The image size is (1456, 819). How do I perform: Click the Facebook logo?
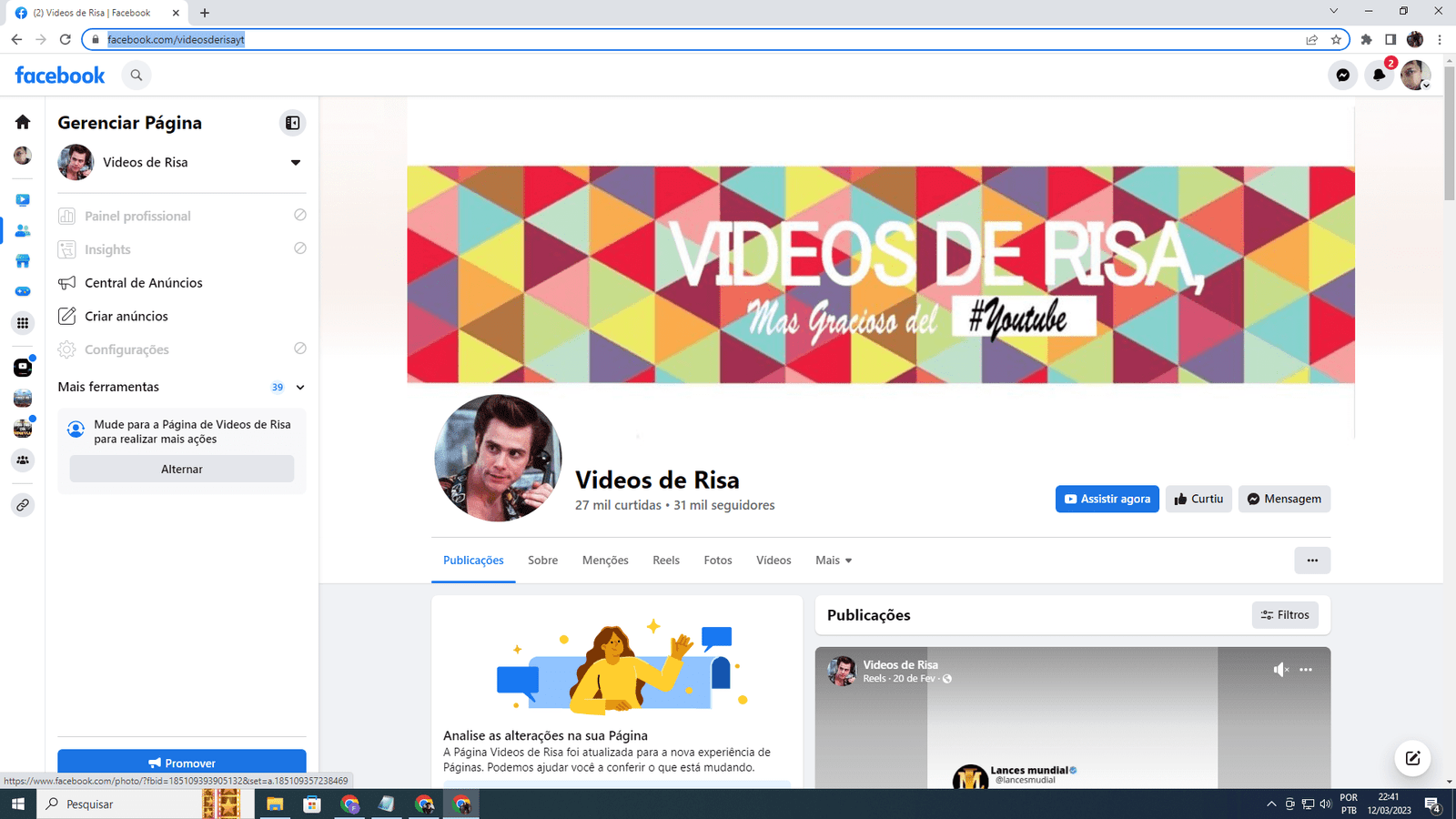coord(60,76)
